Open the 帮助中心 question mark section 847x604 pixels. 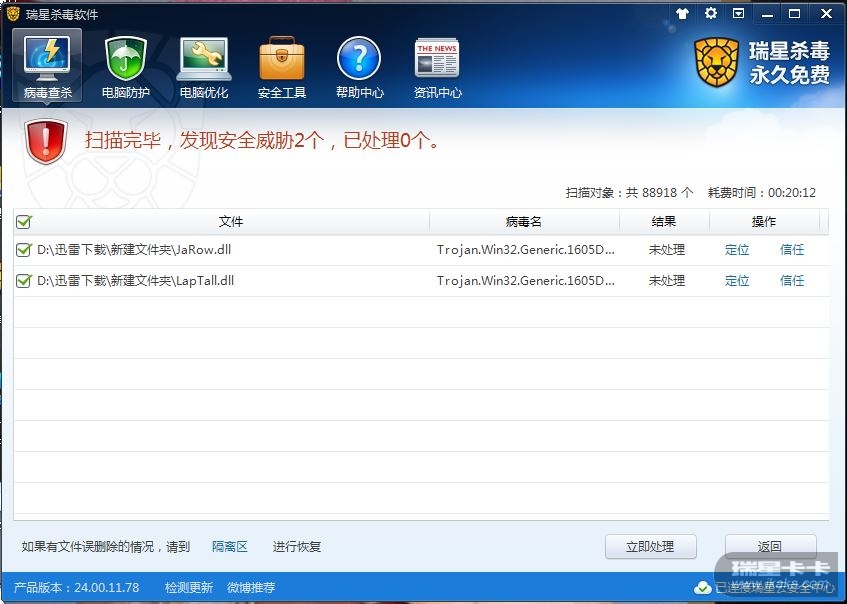(x=359, y=66)
